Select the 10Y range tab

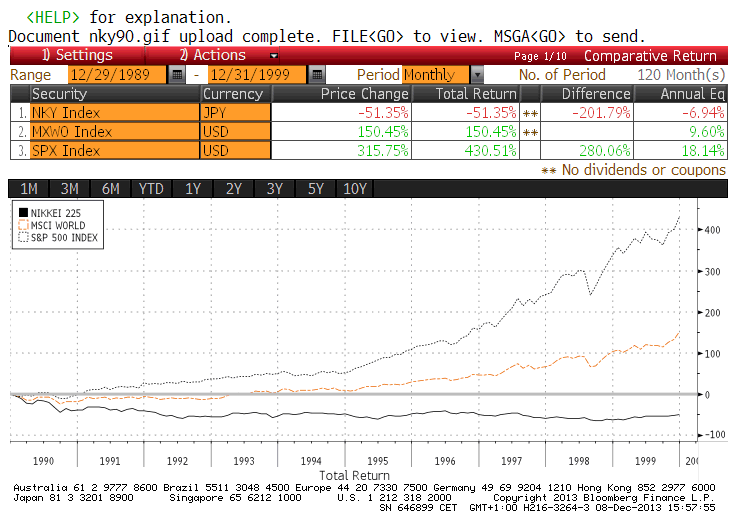point(355,189)
